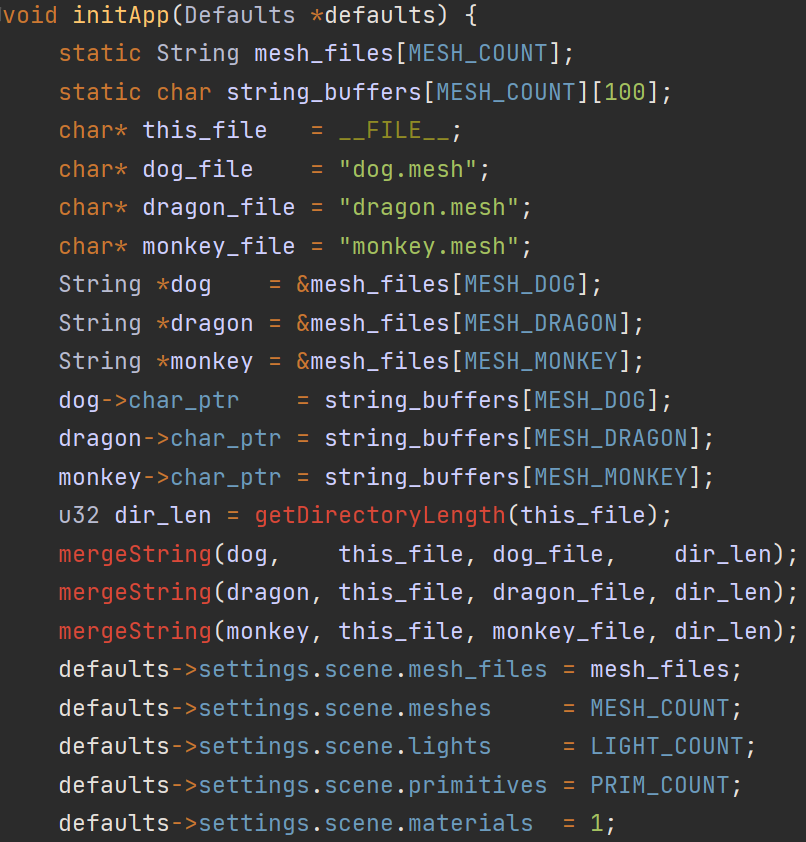Image resolution: width=806 pixels, height=842 pixels.
Task: Click MESH_DOG inside string_buffers brackets
Action: point(590,400)
